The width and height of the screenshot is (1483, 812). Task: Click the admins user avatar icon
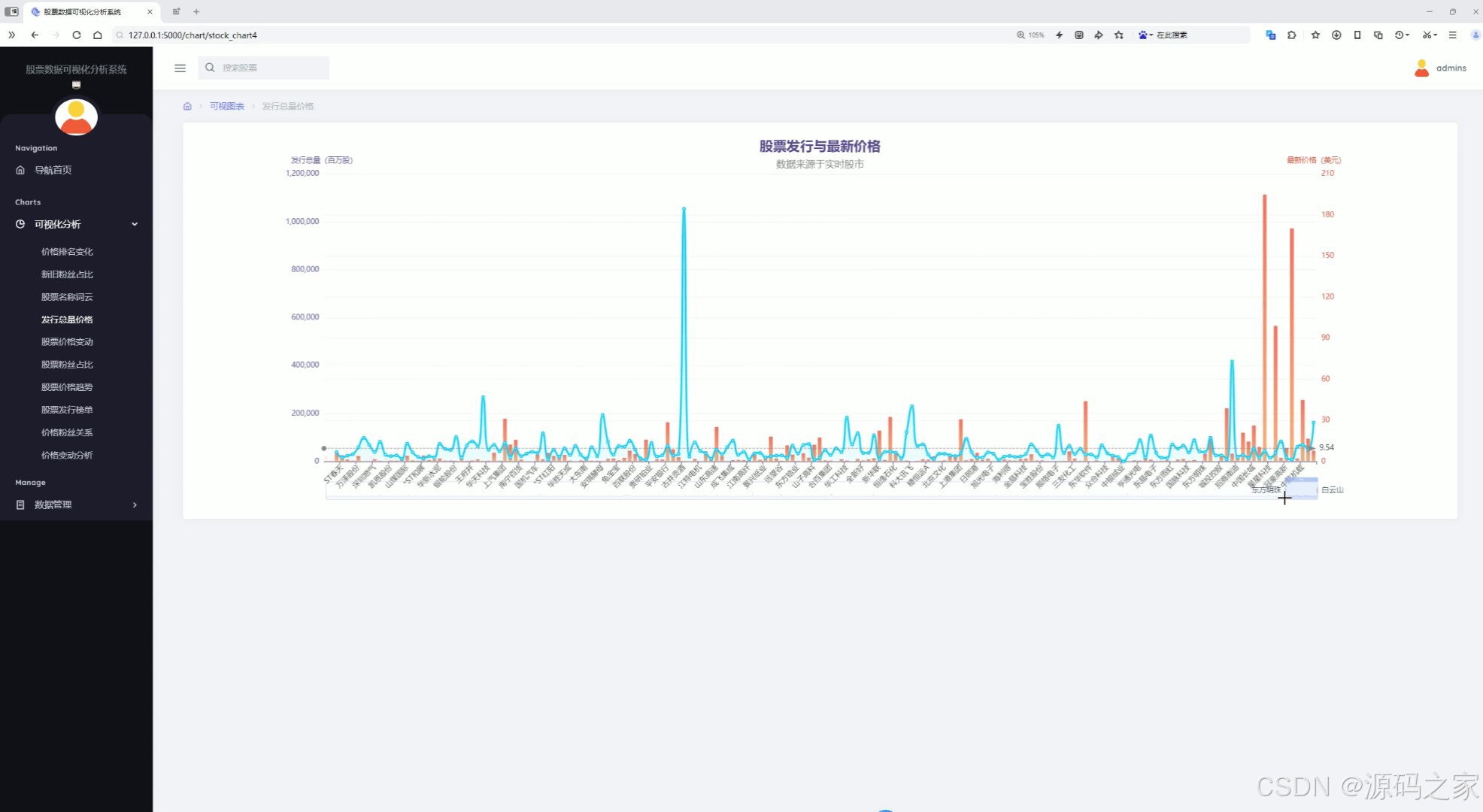pyautogui.click(x=1421, y=68)
